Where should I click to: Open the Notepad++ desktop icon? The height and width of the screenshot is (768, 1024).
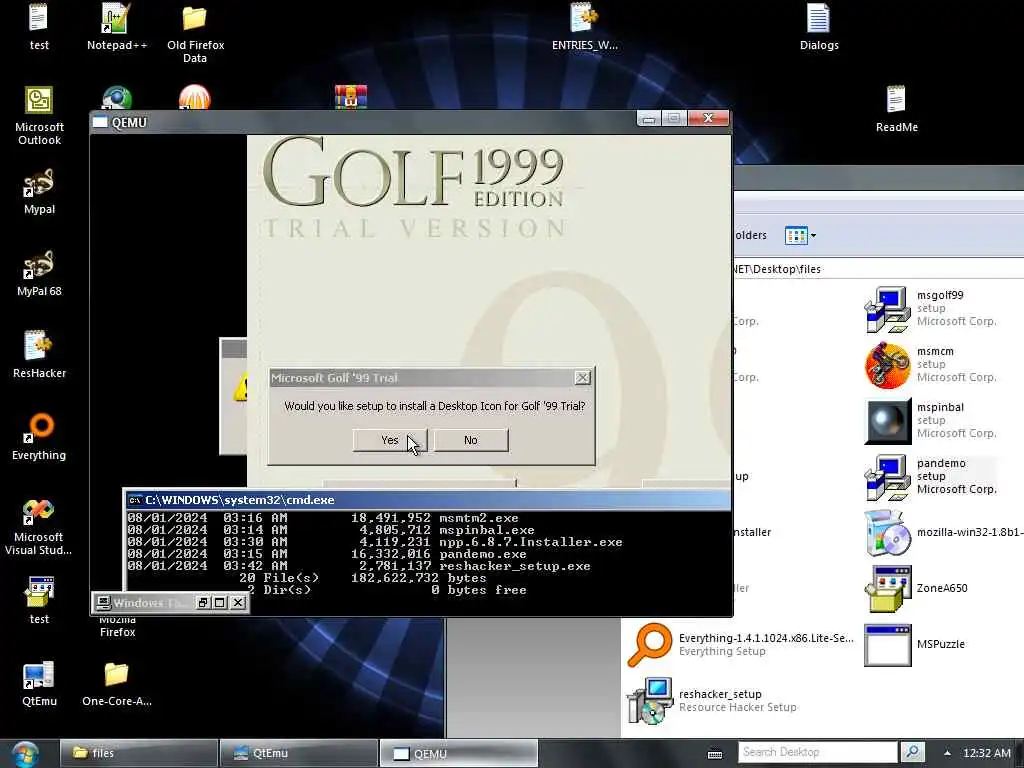[x=117, y=27]
